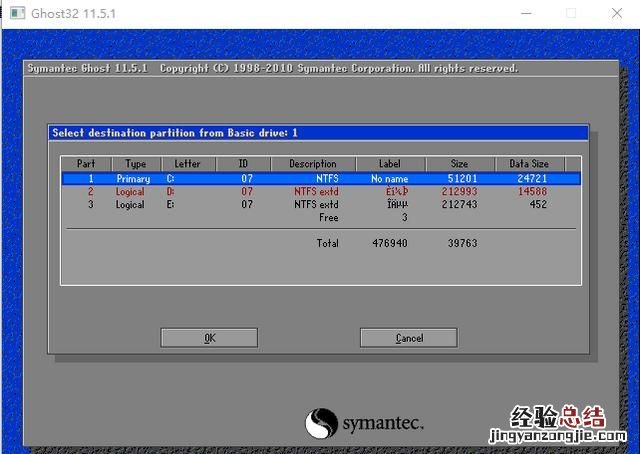This screenshot has width=640, height=454.
Task: Click the Description column header
Action: (x=313, y=164)
